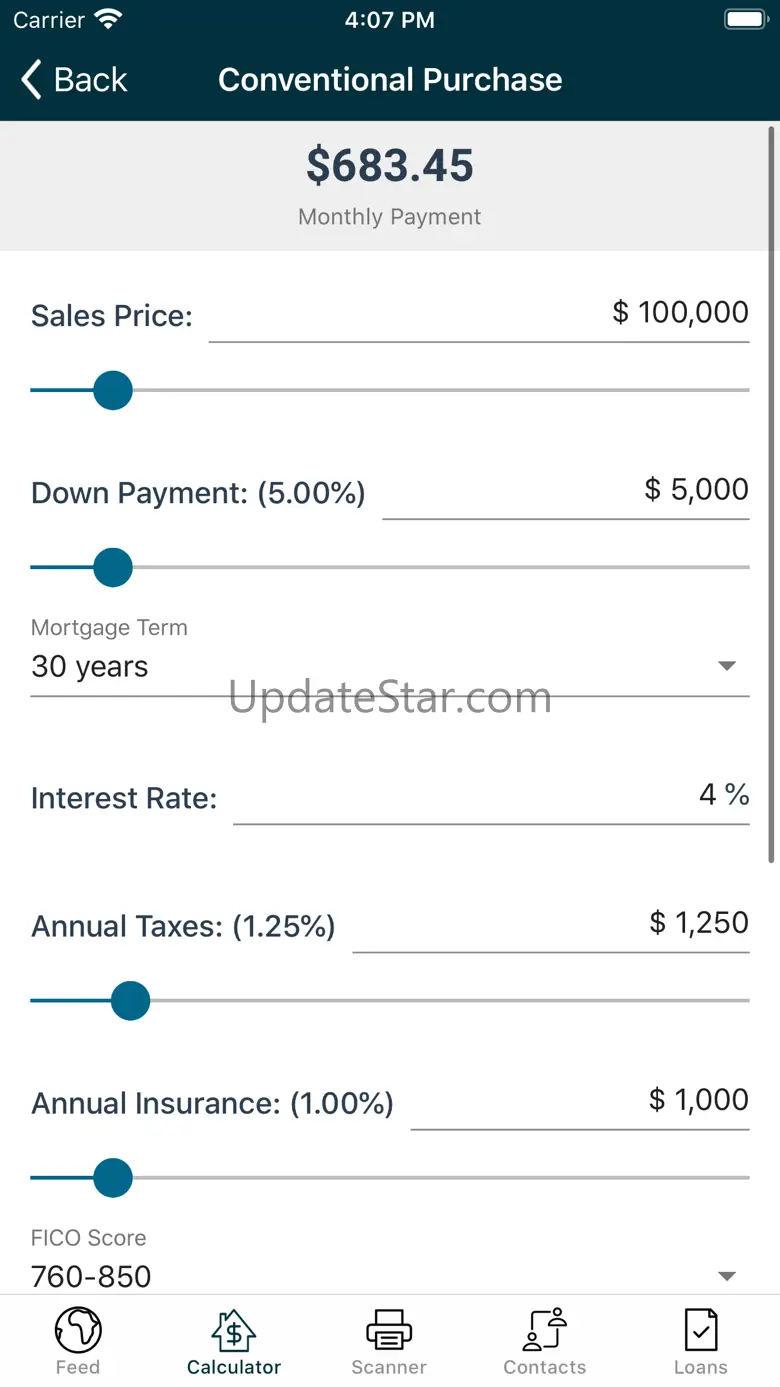Open the FICO Score dropdown arrow
This screenshot has width=780, height=1387.
pos(727,1275)
